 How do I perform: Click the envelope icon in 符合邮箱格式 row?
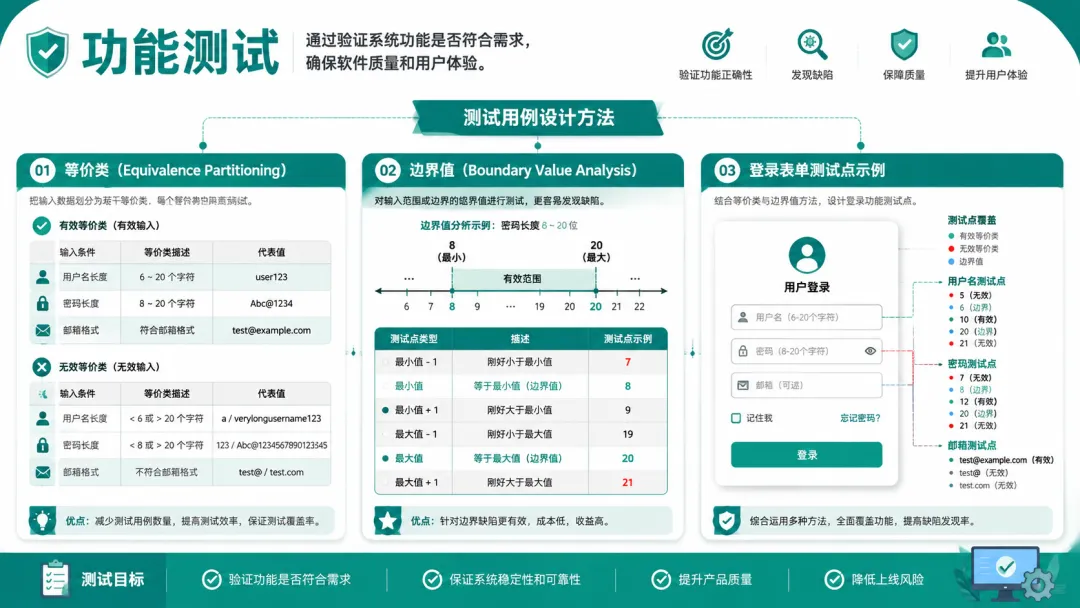[43, 331]
